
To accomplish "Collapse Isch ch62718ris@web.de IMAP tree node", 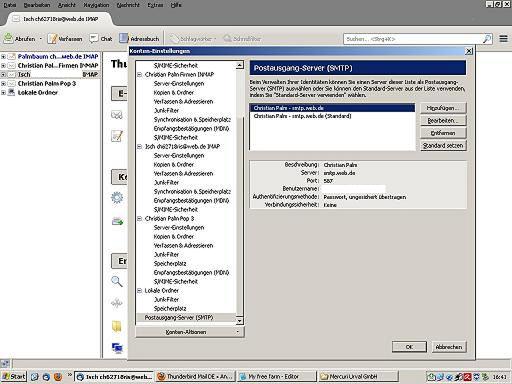I will click(140, 147).
